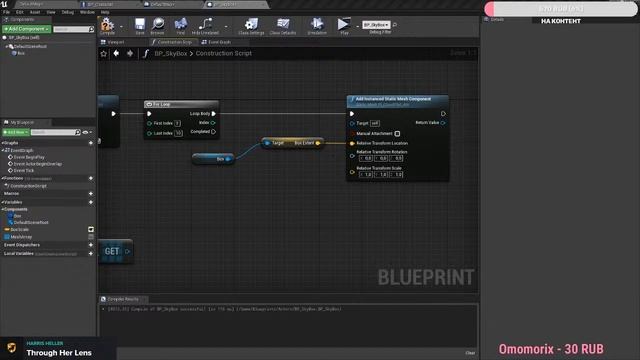
Task: Open Class Defaults from the toolbar
Action: click(x=283, y=26)
